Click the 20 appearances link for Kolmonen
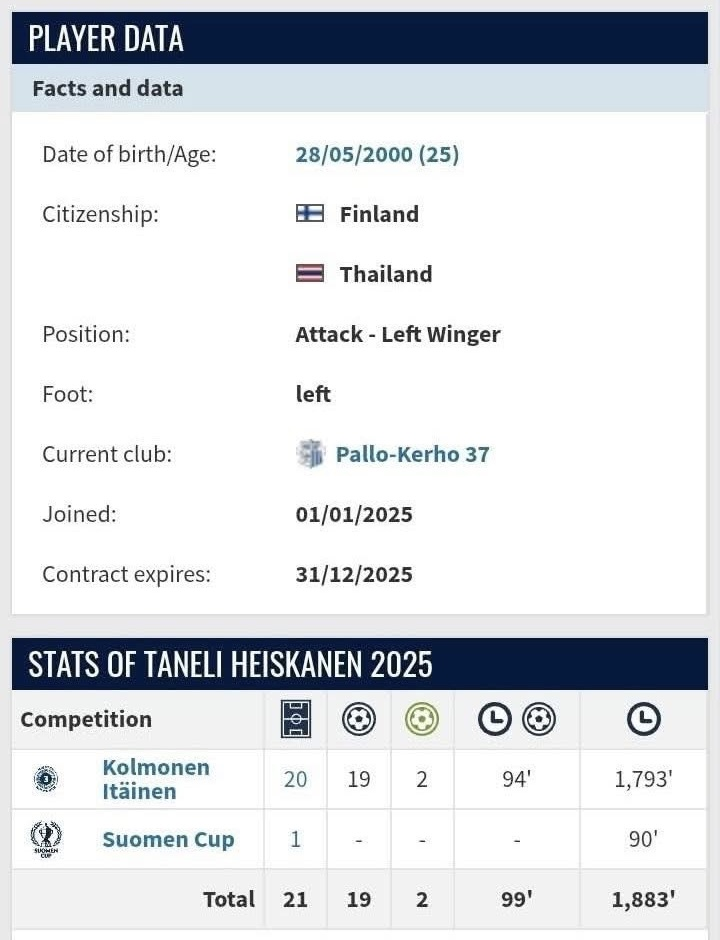Viewport: 720px width, 940px height. click(296, 779)
